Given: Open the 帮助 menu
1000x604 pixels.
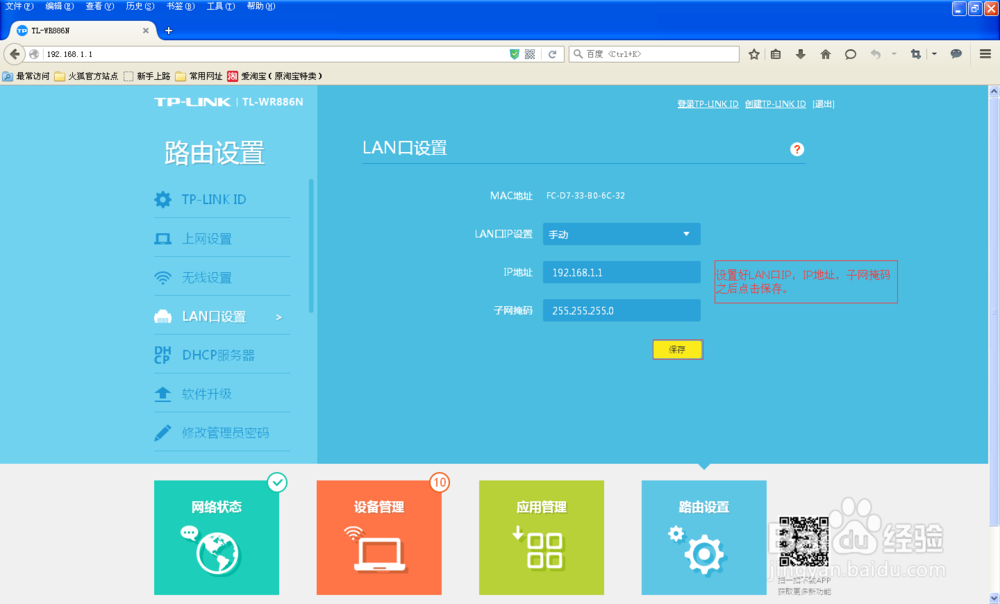Looking at the screenshot, I should coord(261,6).
